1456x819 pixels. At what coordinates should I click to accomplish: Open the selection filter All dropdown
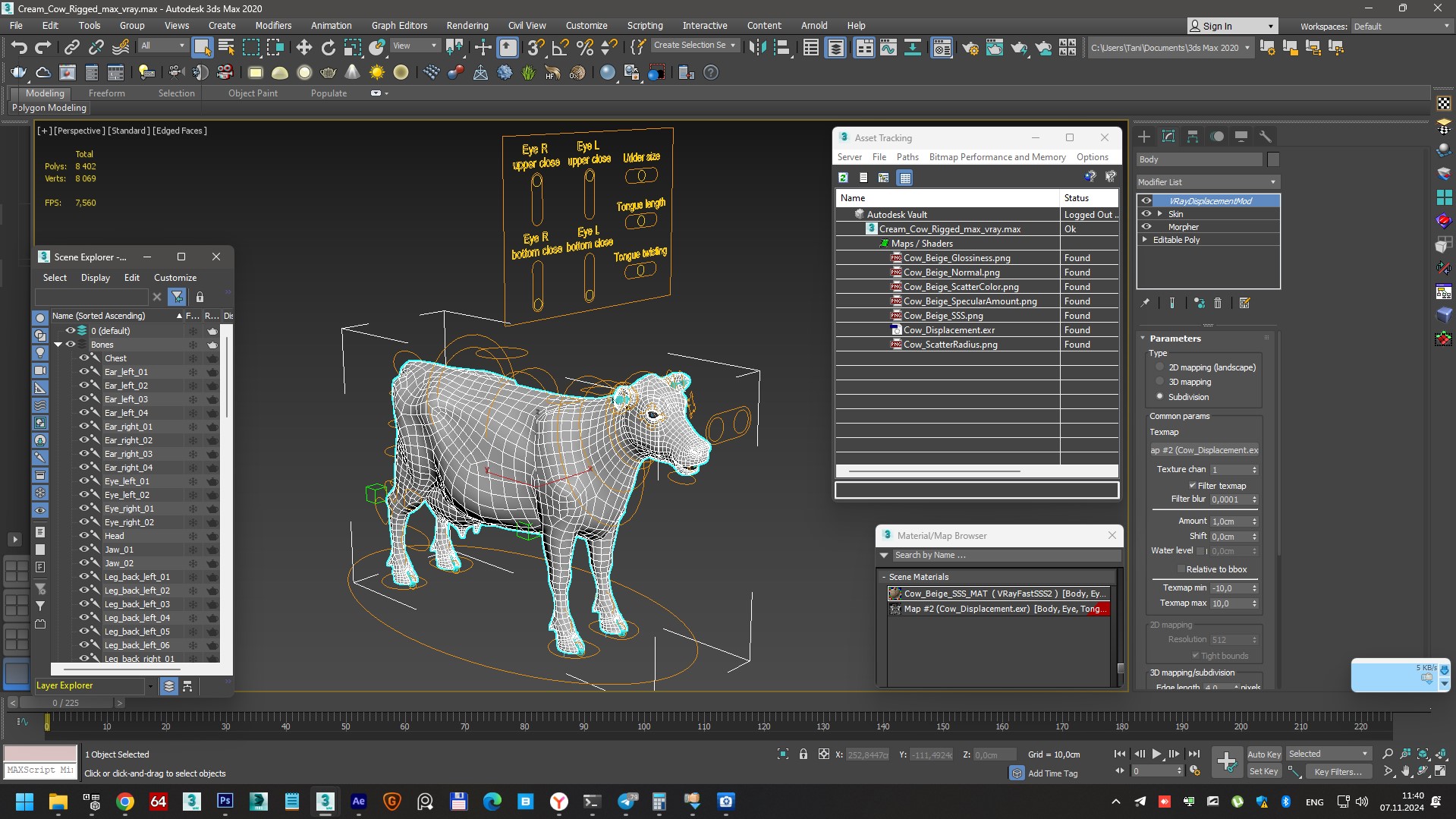click(x=163, y=46)
